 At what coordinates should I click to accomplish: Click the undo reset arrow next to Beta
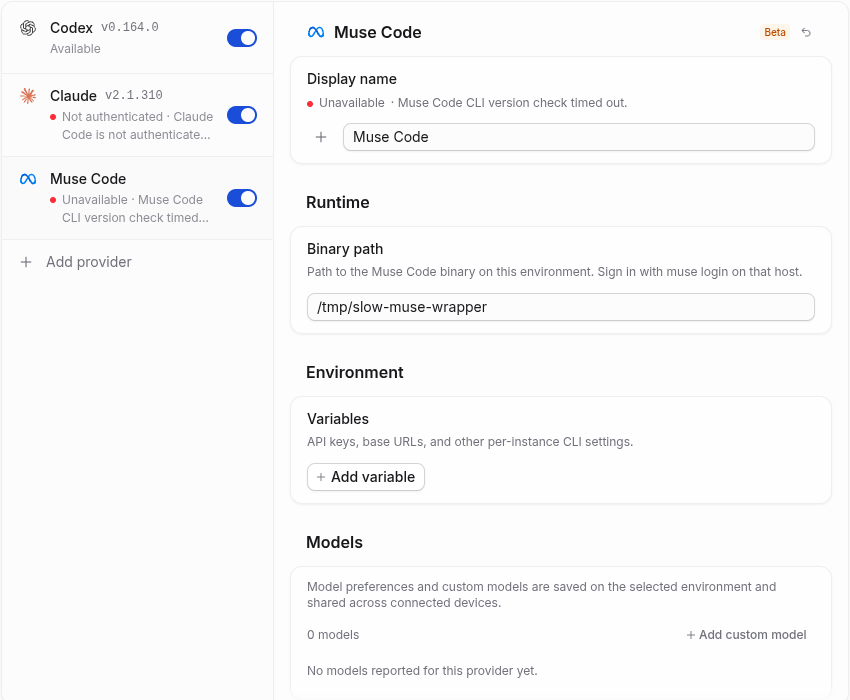click(806, 33)
